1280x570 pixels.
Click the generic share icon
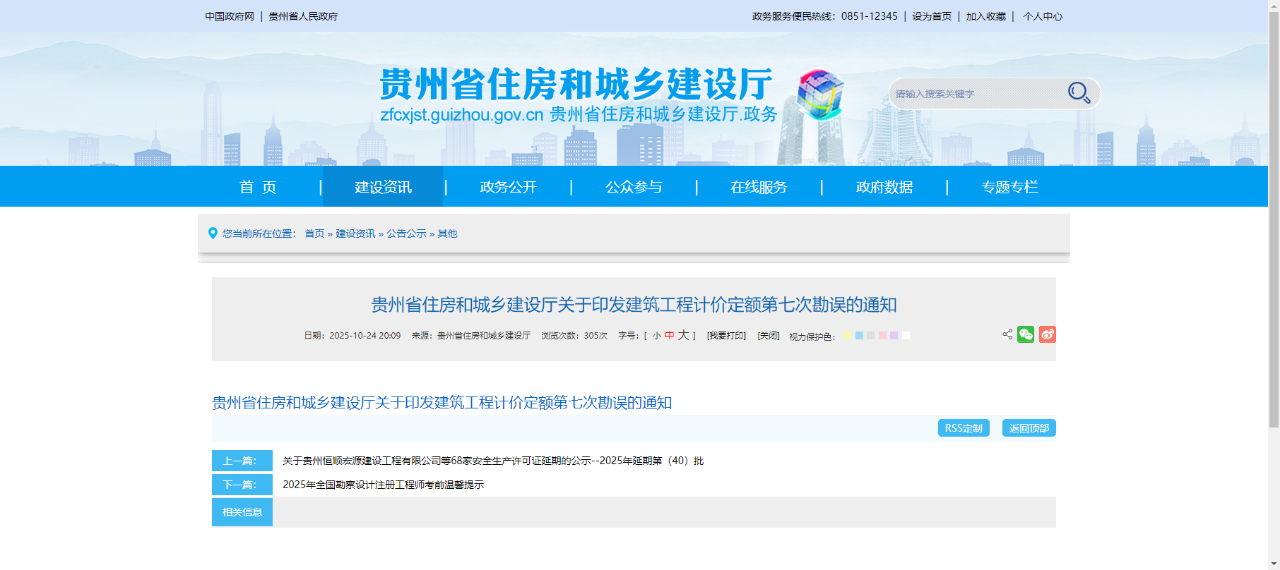pos(1007,335)
